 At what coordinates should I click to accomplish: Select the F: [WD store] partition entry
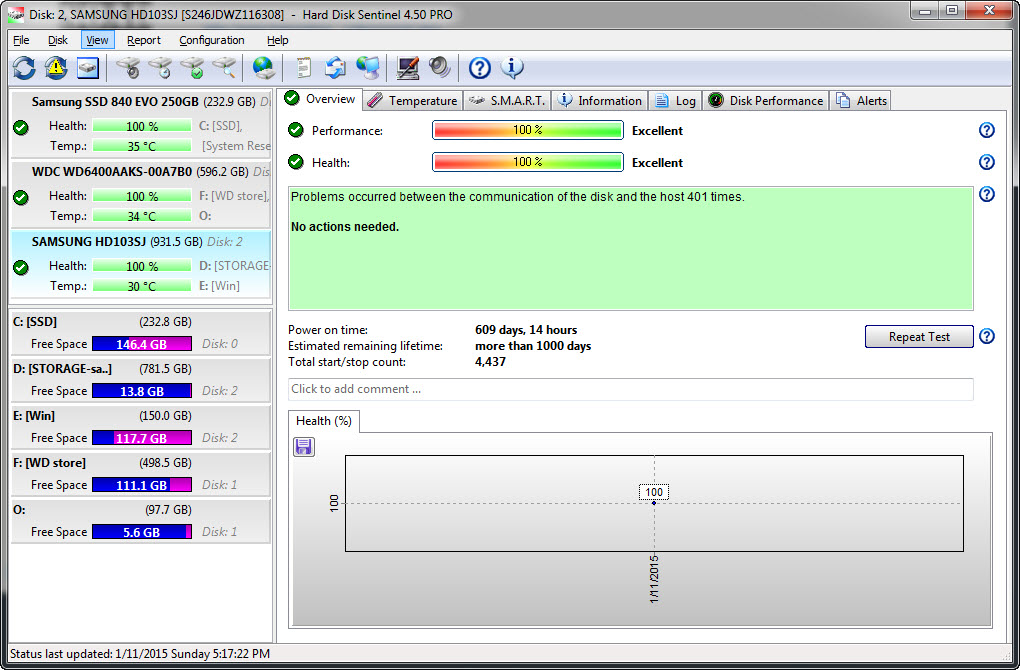[141, 473]
